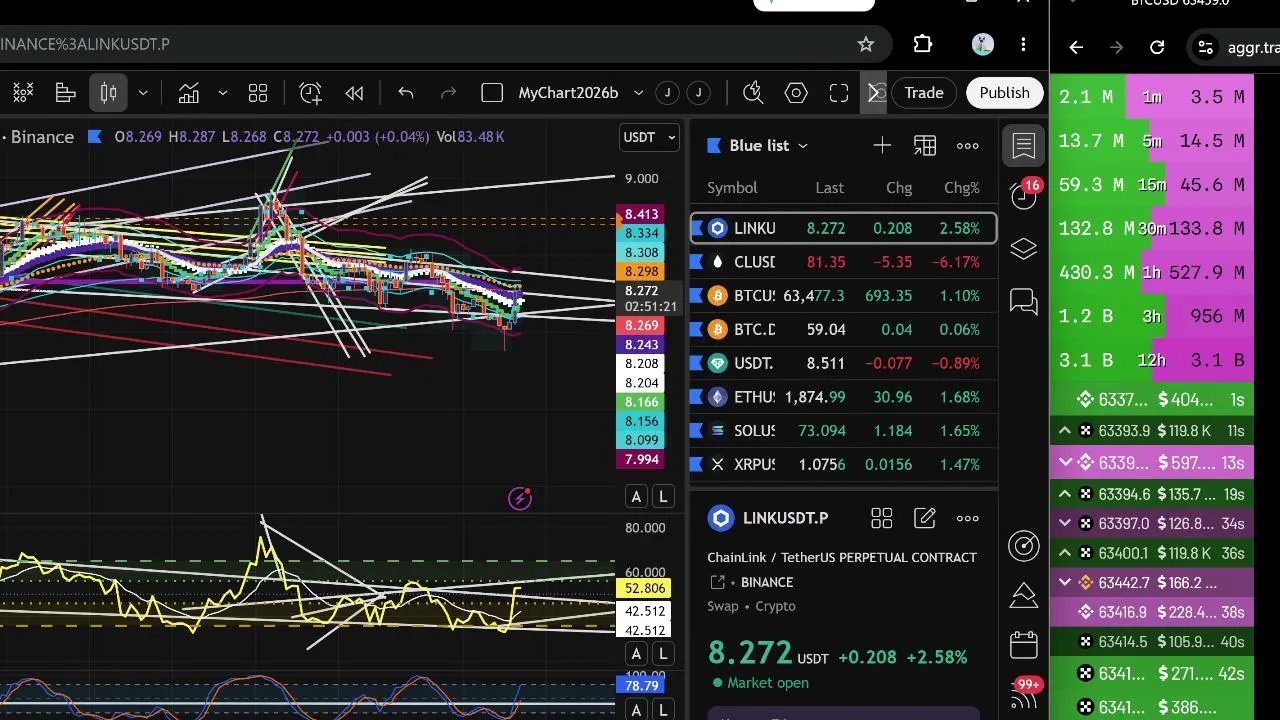Click the Trade button
Viewport: 1280px width, 720px height.
924,93
